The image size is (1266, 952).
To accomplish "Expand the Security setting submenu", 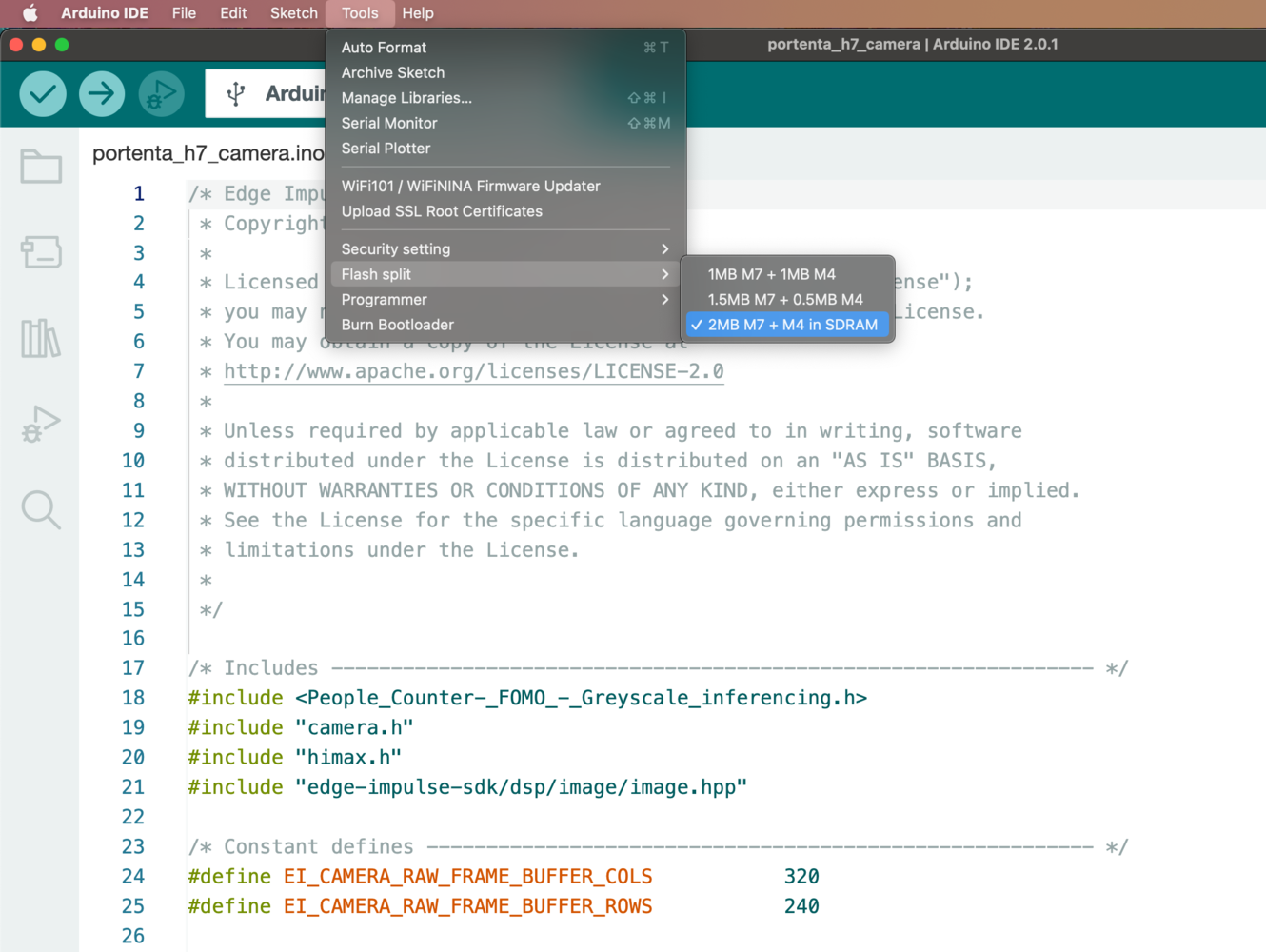I will (x=505, y=248).
